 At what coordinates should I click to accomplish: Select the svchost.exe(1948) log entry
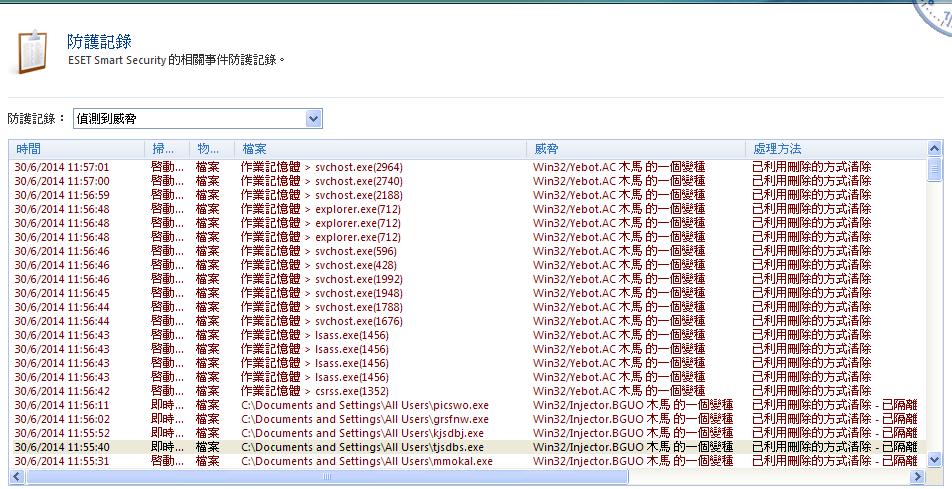pos(467,293)
